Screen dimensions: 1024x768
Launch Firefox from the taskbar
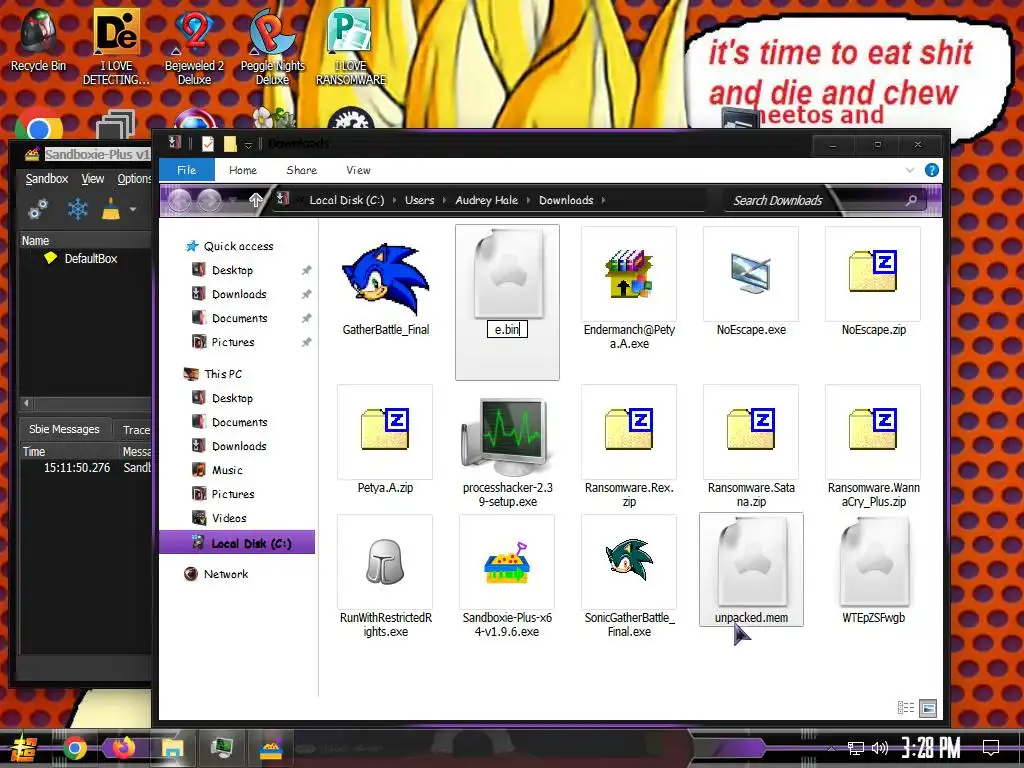pyautogui.click(x=123, y=747)
